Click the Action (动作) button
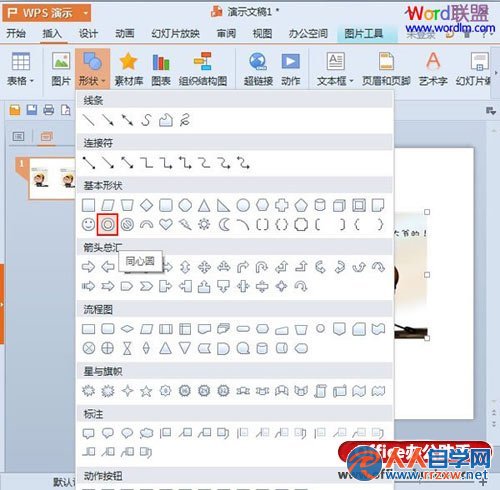 [290, 69]
